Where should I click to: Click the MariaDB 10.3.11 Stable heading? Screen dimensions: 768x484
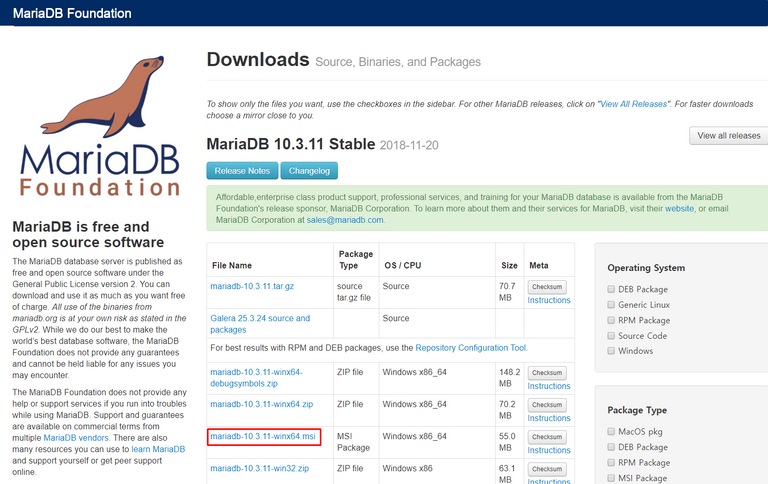[290, 144]
